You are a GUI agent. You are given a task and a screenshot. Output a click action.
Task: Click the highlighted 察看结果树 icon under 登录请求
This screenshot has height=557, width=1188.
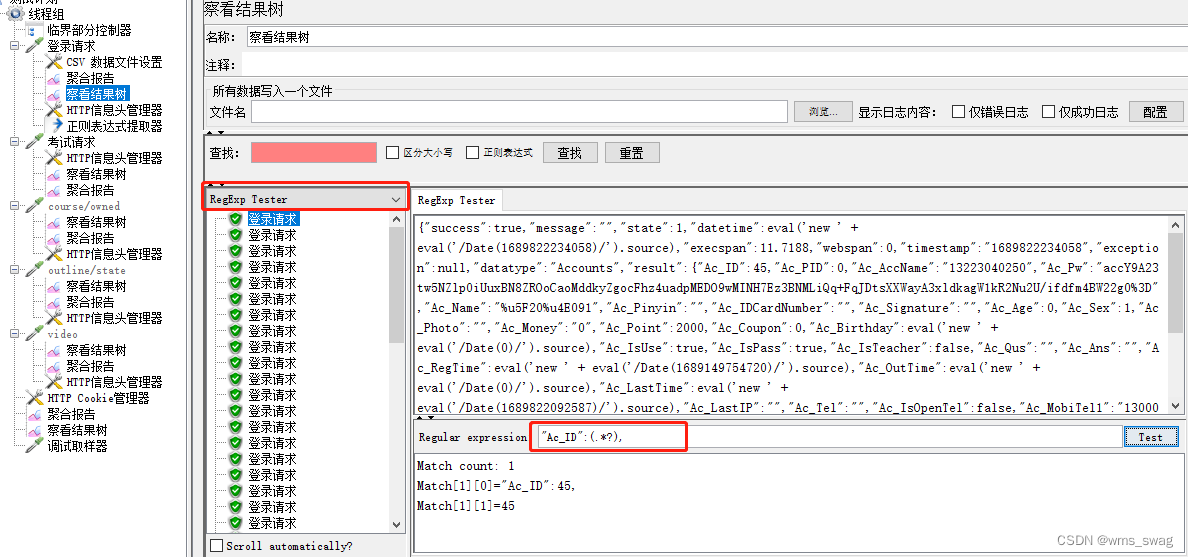pyautogui.click(x=54, y=94)
